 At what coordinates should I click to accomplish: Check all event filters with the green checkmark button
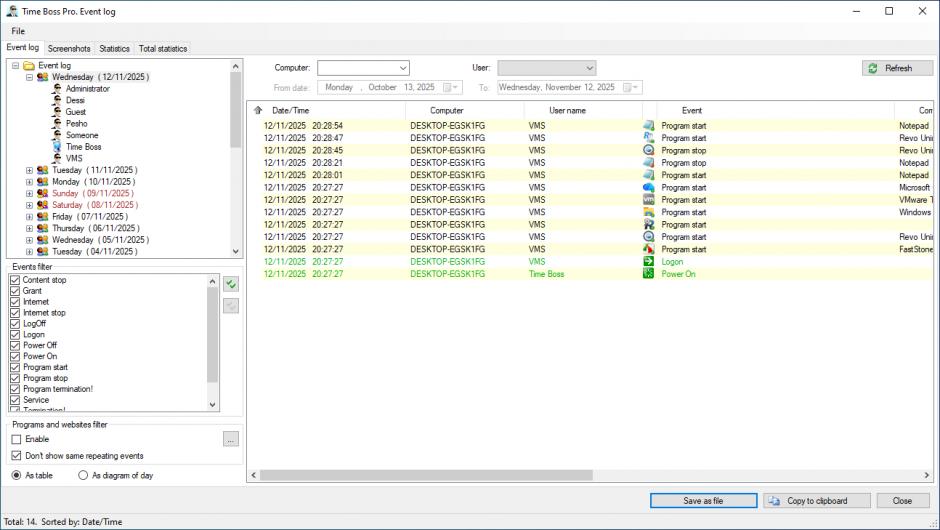coord(231,284)
